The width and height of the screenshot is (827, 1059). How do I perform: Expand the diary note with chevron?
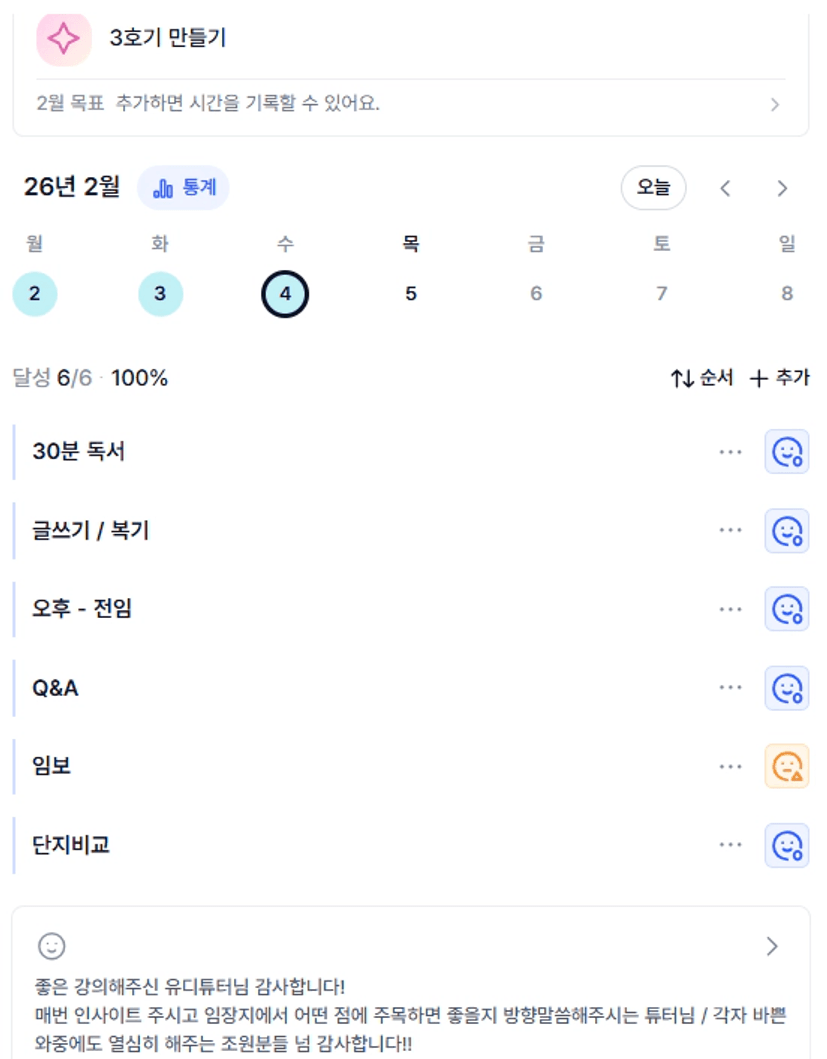[x=771, y=946]
